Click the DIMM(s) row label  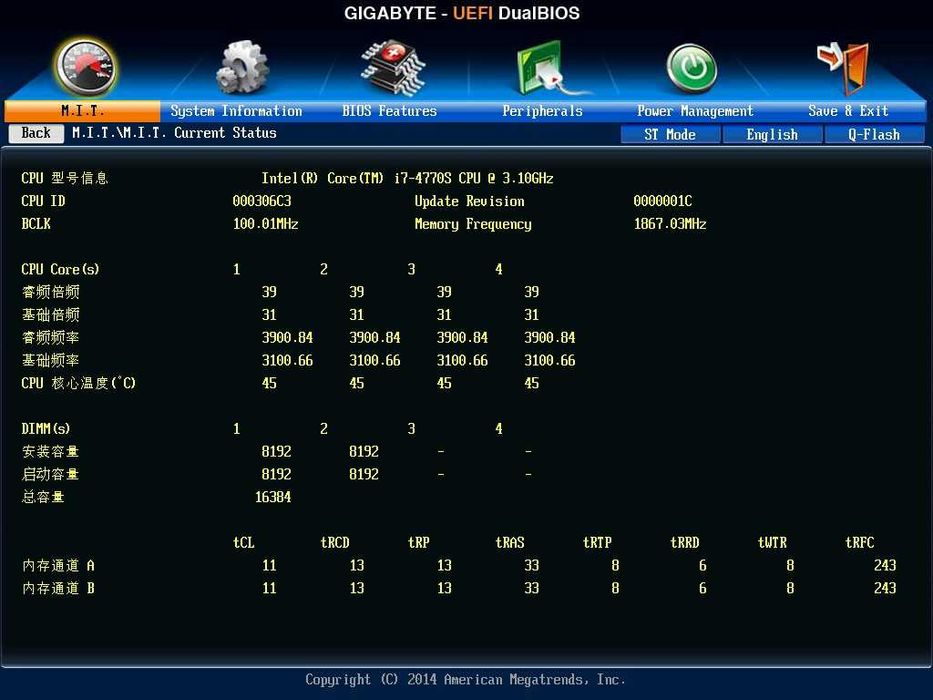point(46,429)
